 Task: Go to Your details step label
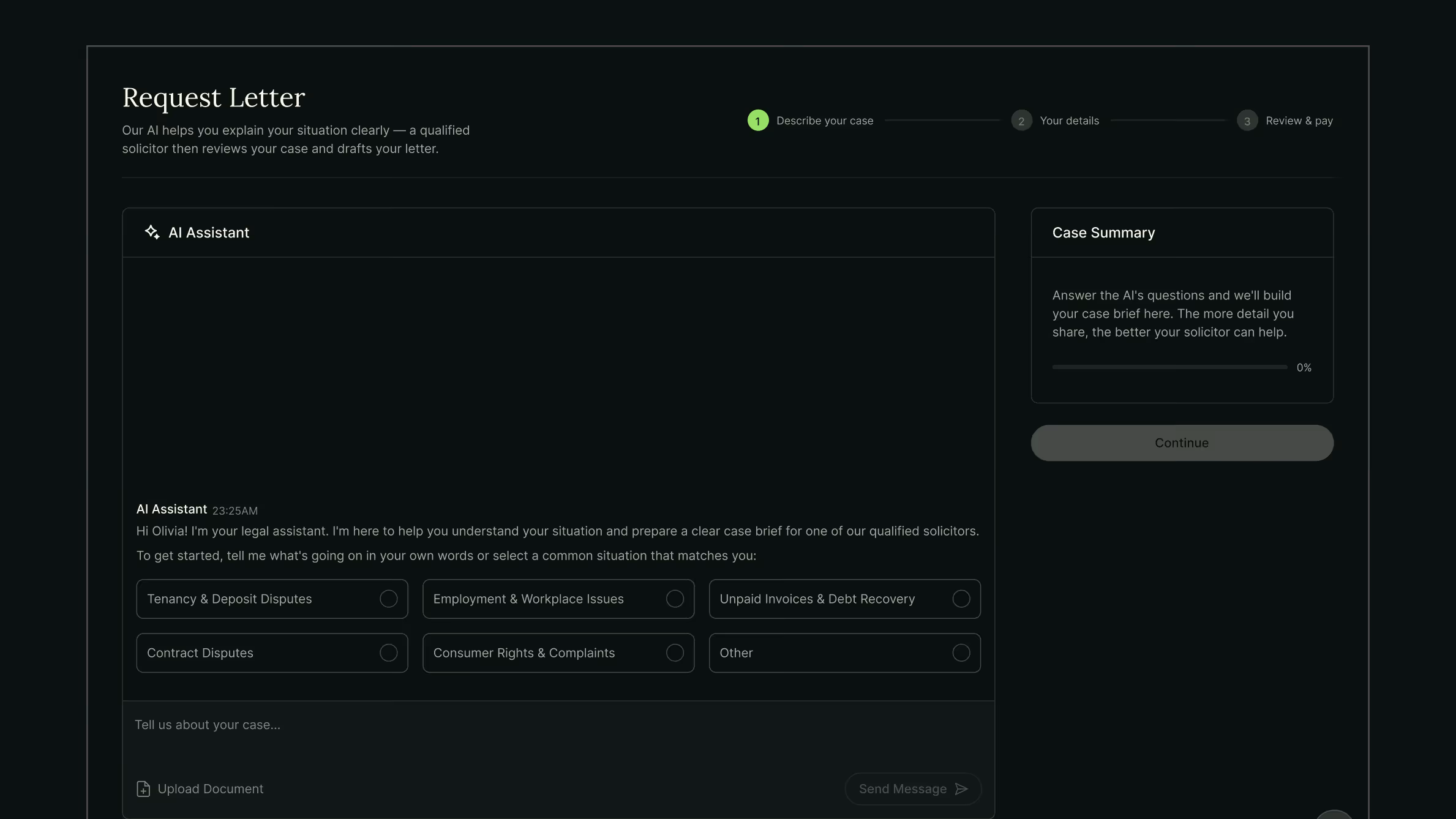pyautogui.click(x=1069, y=121)
